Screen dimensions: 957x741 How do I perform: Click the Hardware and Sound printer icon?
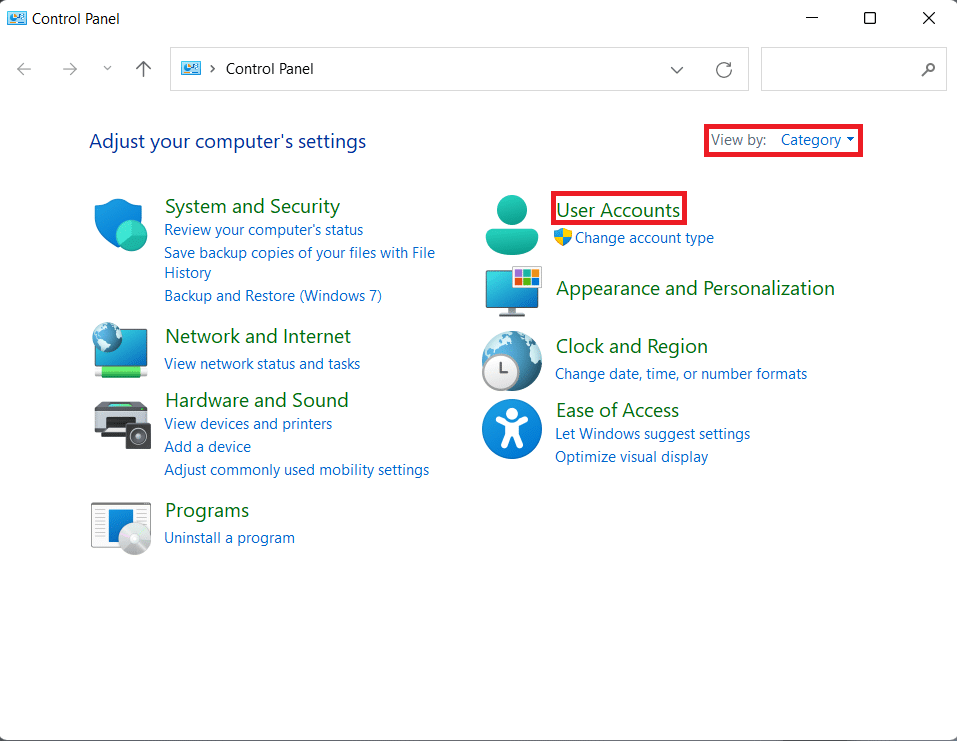point(121,423)
